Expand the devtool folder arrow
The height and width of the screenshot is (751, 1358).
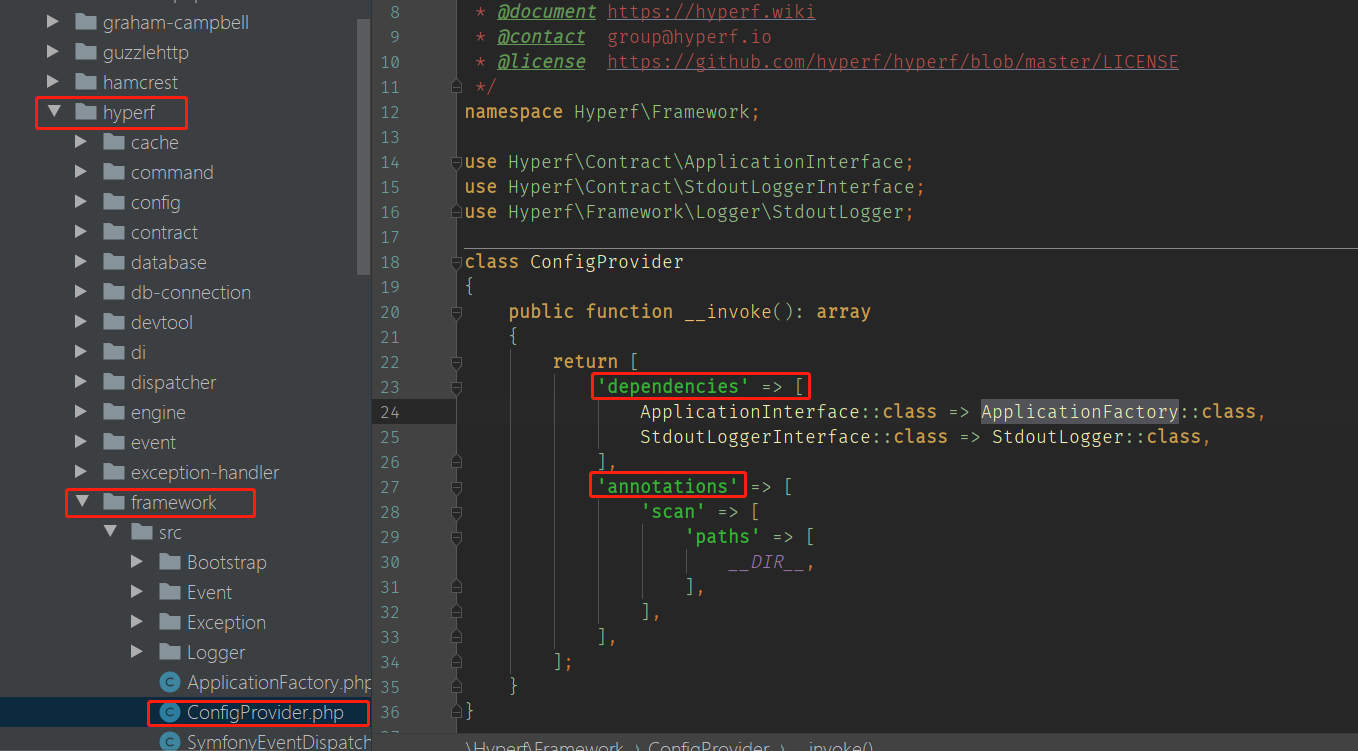click(81, 322)
